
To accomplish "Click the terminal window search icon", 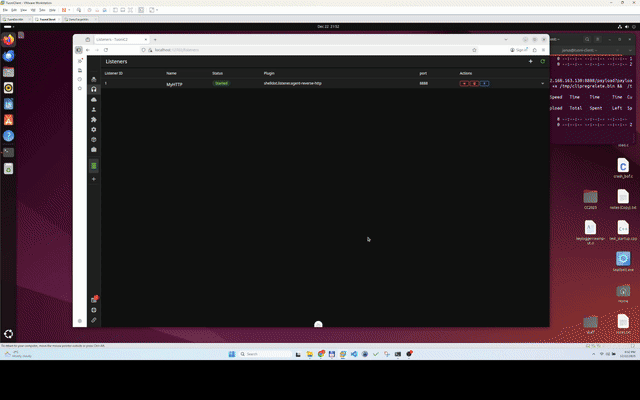I will pos(587,39).
